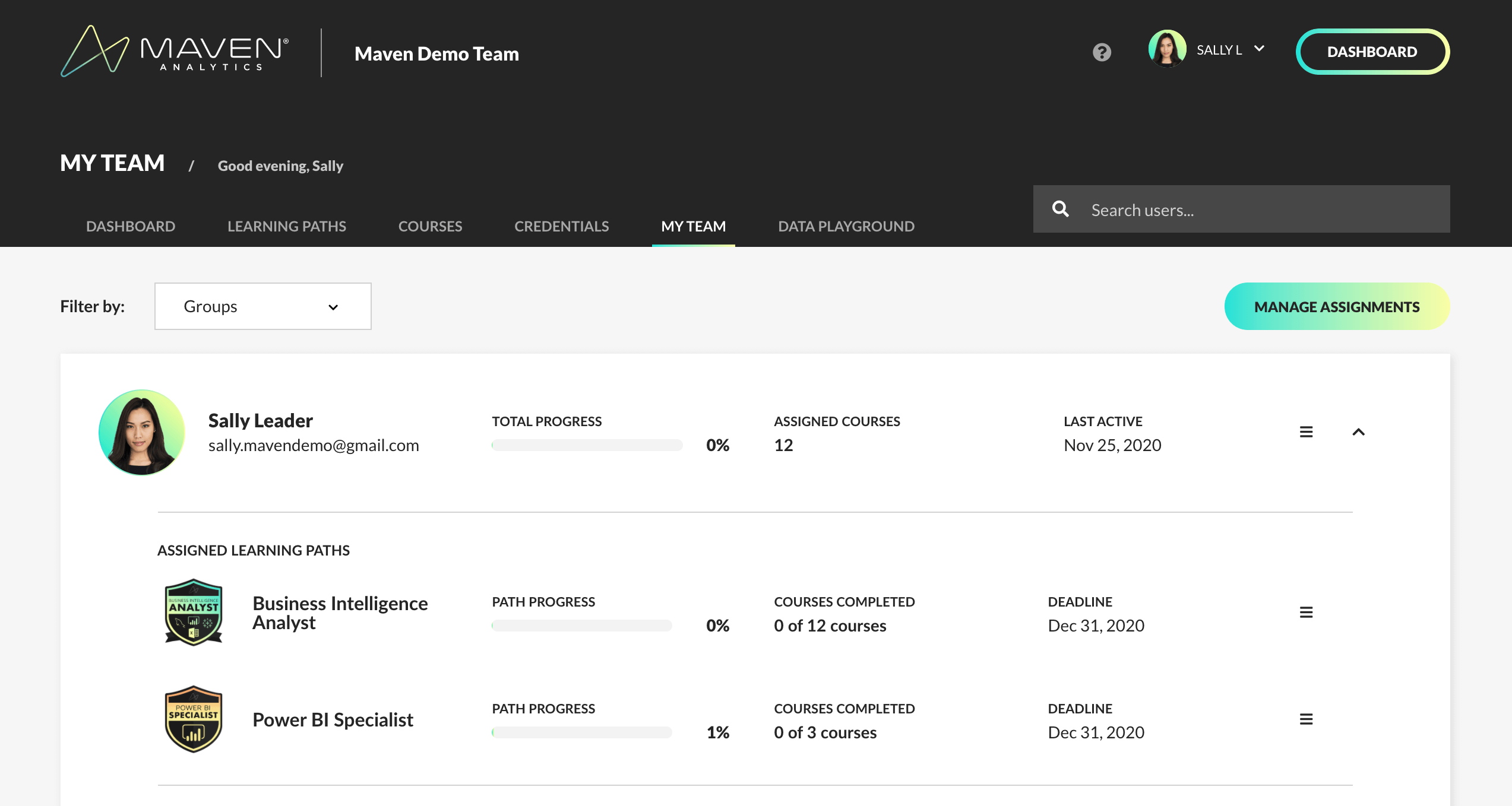Click Sally Leader's total progress bar
The height and width of the screenshot is (806, 1512).
(587, 445)
